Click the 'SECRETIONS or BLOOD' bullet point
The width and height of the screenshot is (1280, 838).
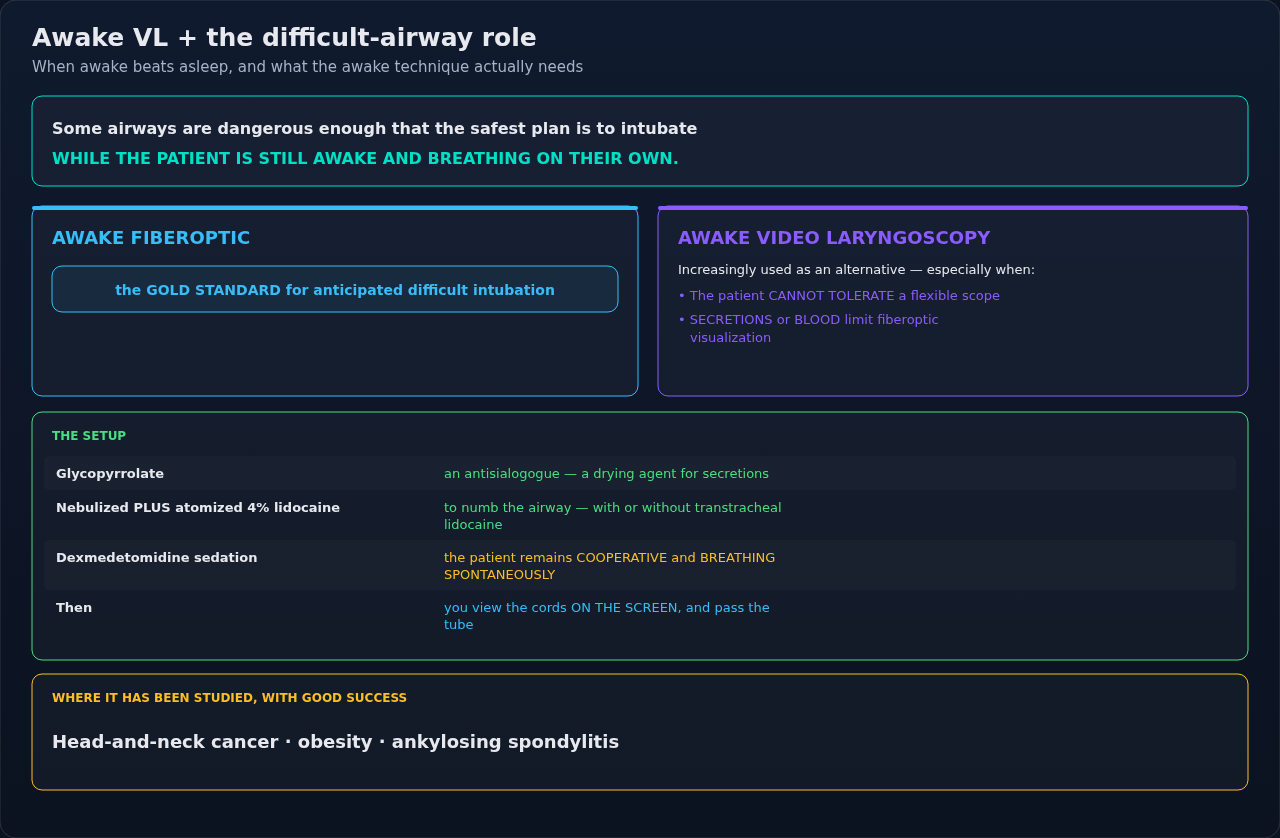(808, 329)
